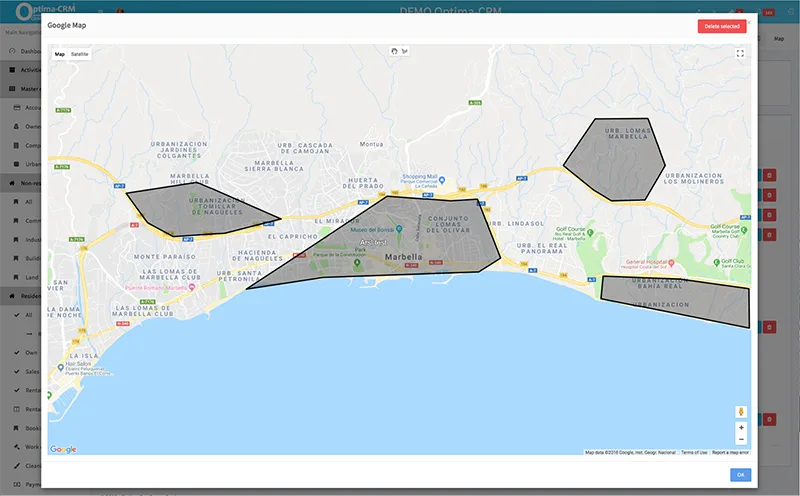
Task: Click the URB. EL REAL PANORAMA label
Action: 542,249
